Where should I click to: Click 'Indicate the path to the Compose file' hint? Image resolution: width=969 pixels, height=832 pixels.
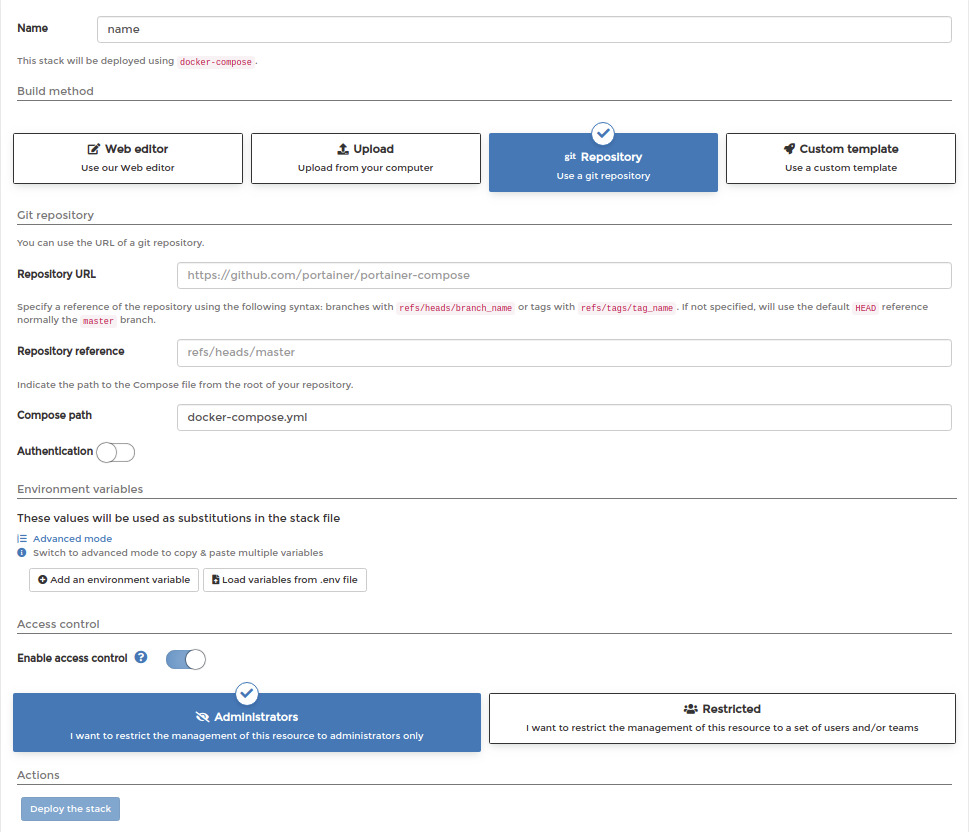pyautogui.click(x=185, y=384)
